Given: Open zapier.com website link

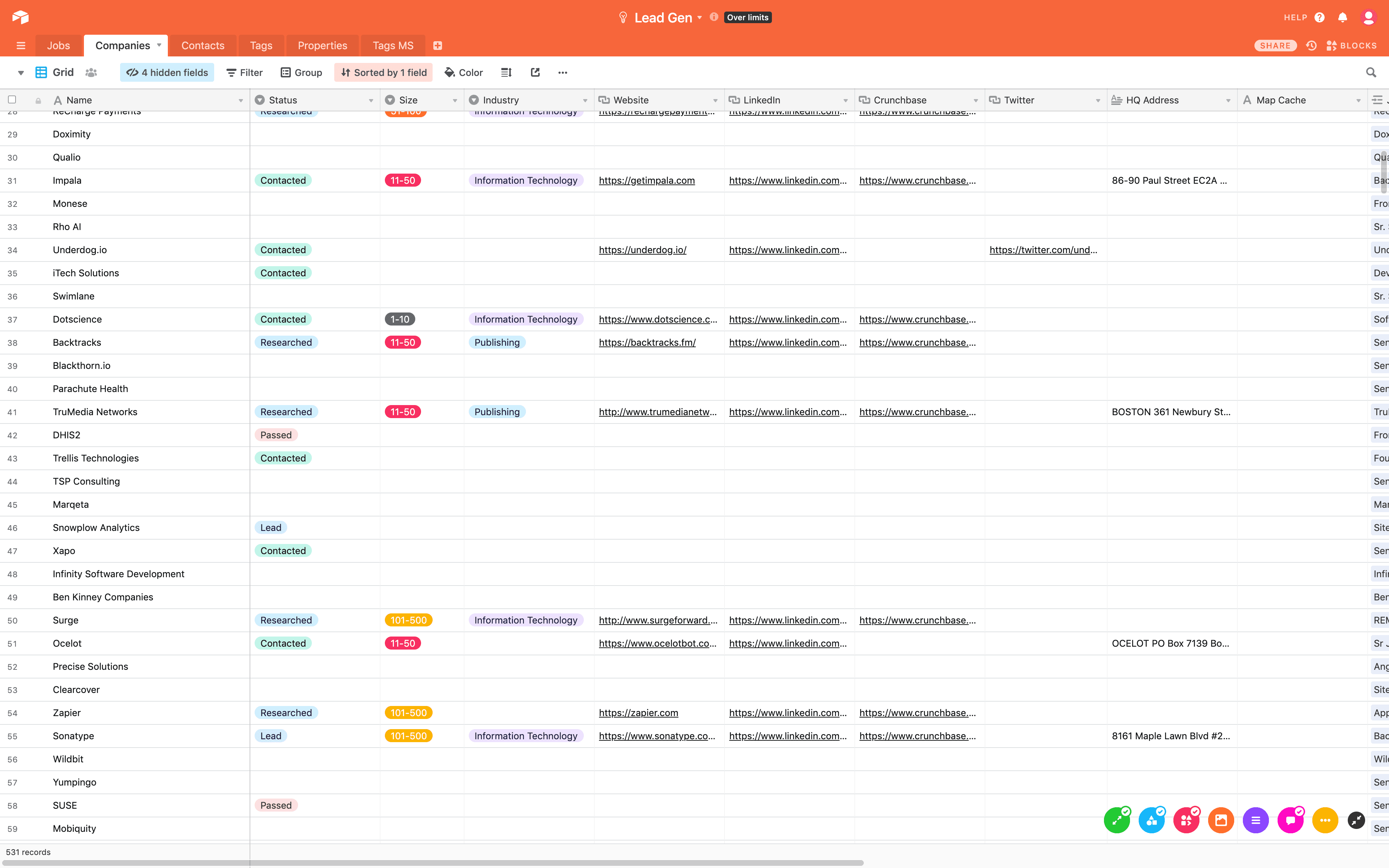Looking at the screenshot, I should click(638, 712).
